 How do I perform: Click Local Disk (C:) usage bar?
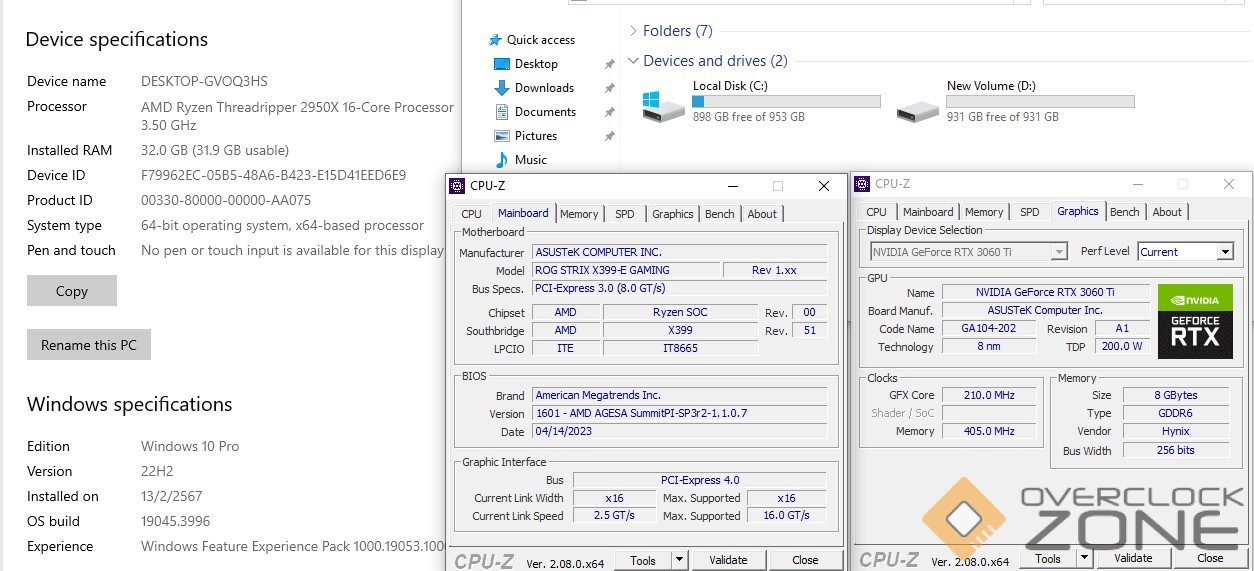[x=786, y=102]
